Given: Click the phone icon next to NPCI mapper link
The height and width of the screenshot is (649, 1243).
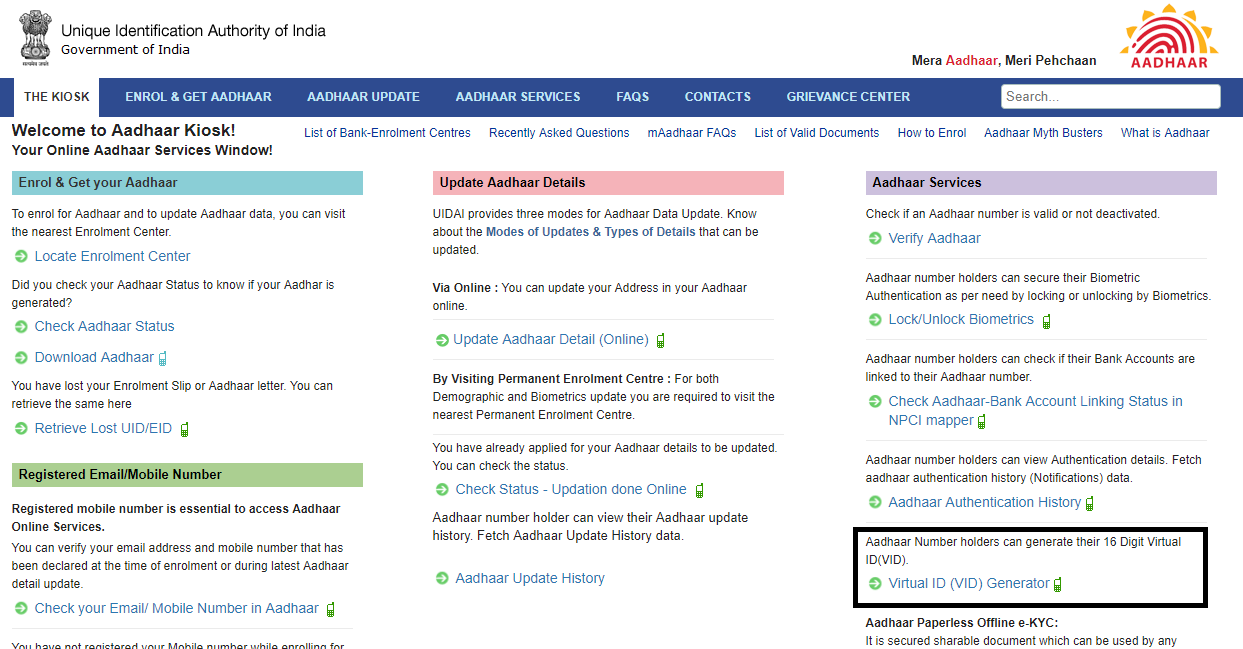Looking at the screenshot, I should (981, 422).
